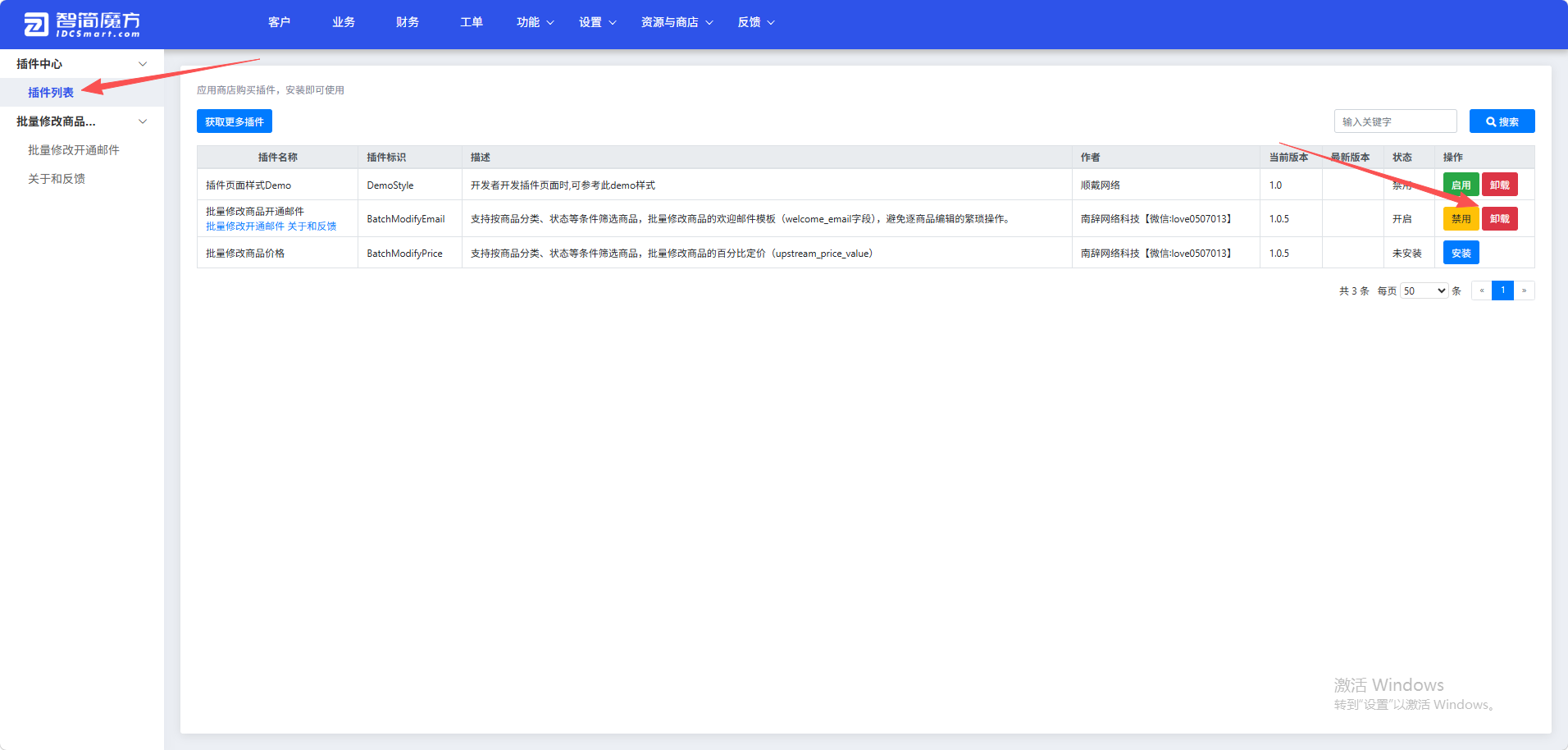
Task: Open the 关于和反馈 link in table row
Action: click(312, 226)
